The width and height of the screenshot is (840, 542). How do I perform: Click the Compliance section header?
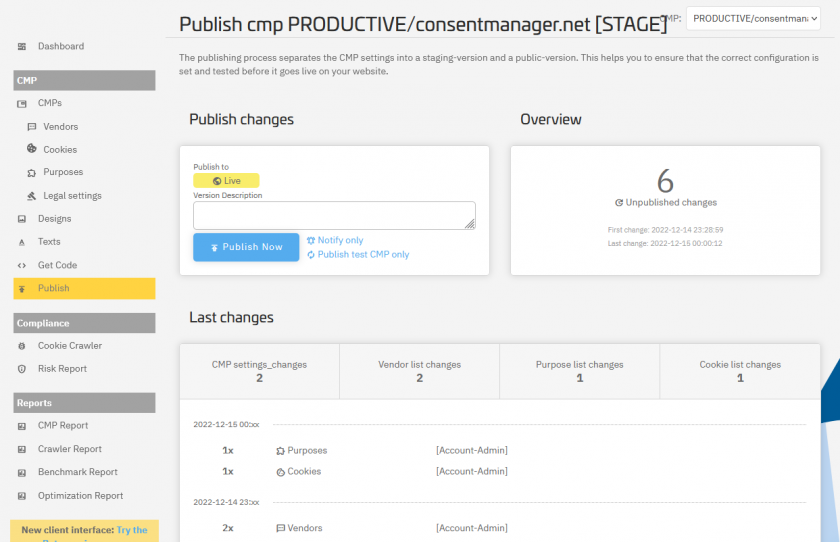pyautogui.click(x=84, y=323)
